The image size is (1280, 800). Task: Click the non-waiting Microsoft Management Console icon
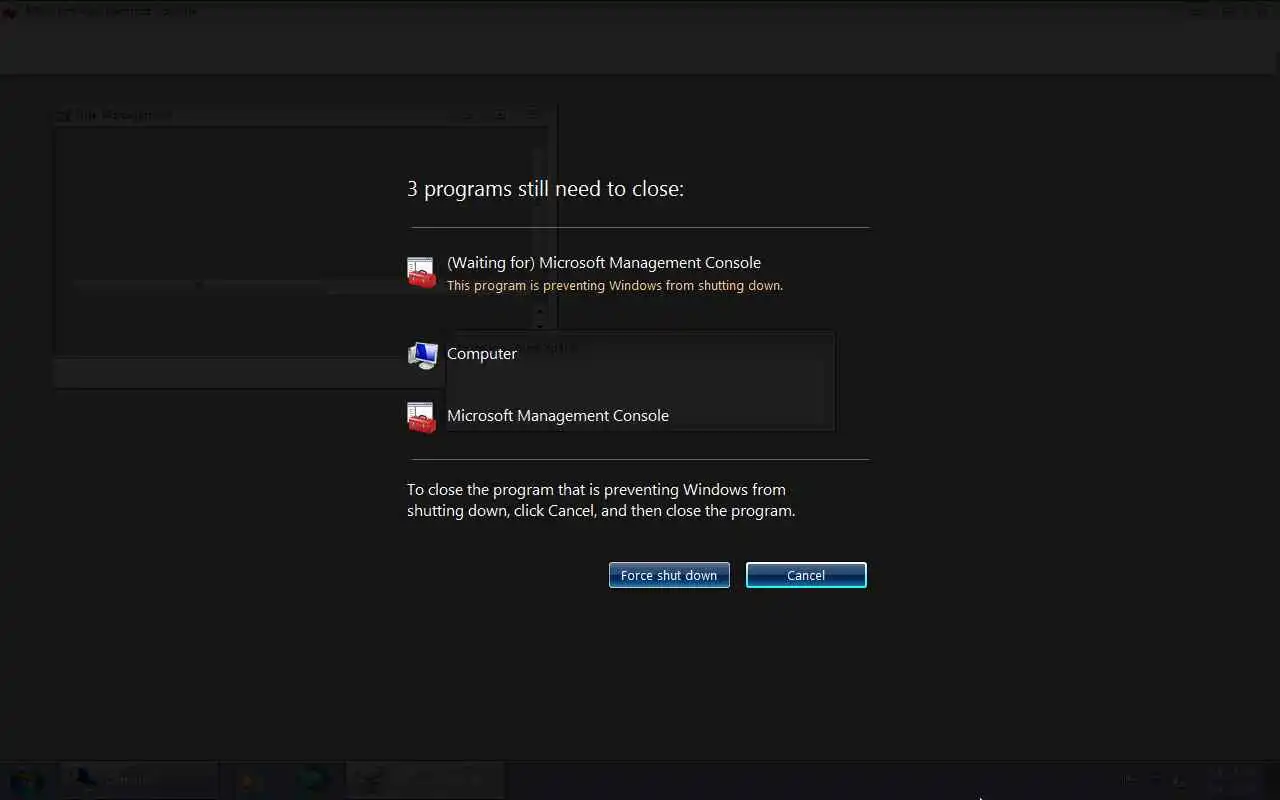pos(422,417)
